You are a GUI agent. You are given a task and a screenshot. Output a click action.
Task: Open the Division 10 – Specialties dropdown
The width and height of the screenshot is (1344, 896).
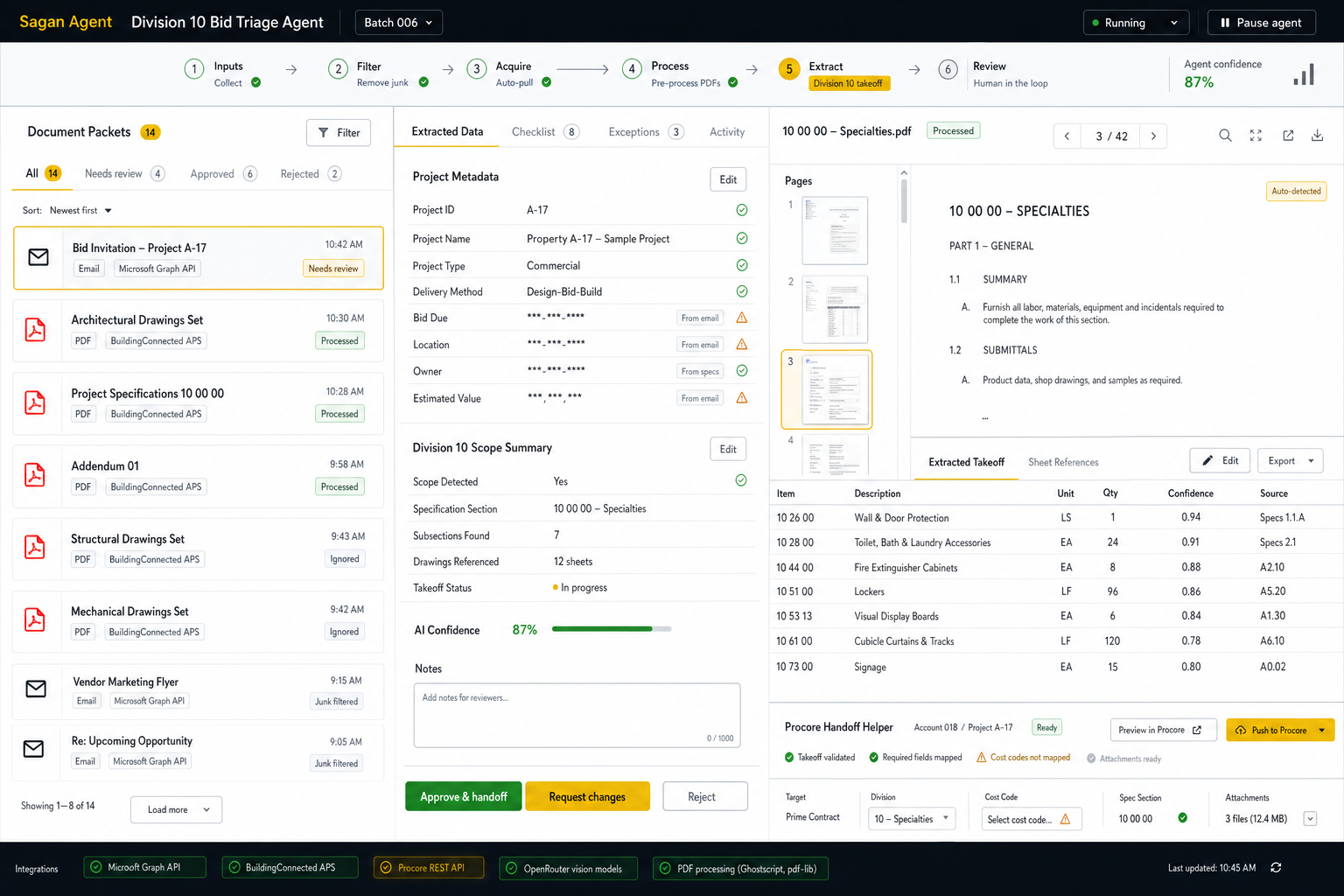pyautogui.click(x=911, y=819)
